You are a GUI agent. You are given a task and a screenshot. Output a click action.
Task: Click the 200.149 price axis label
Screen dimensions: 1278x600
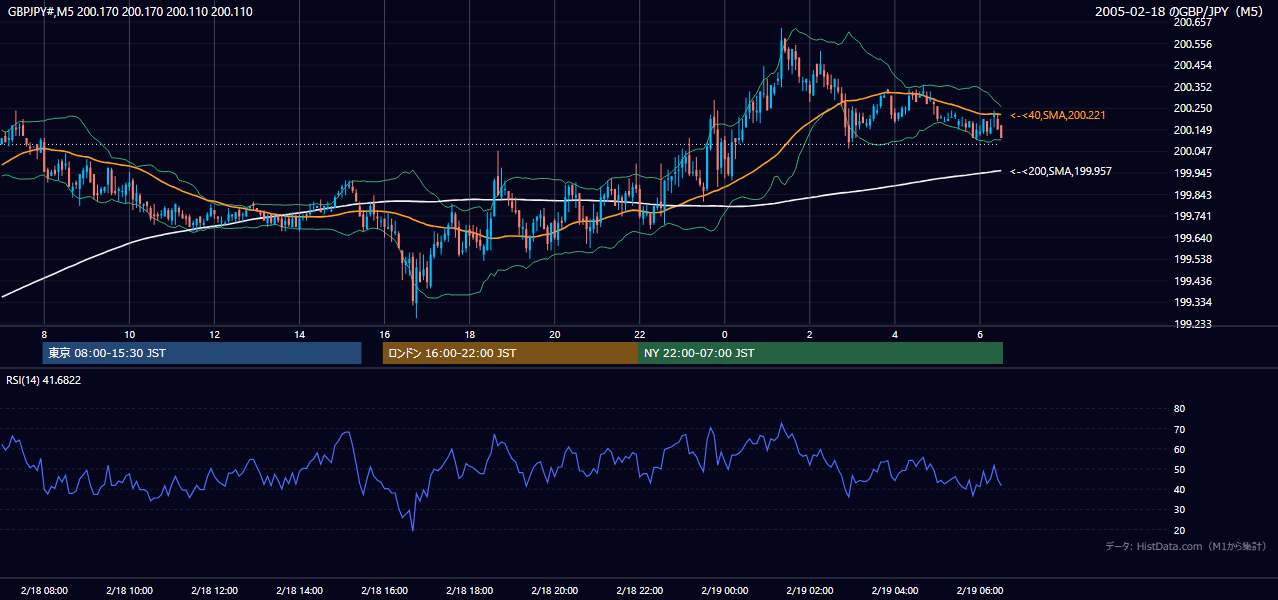(x=1193, y=130)
